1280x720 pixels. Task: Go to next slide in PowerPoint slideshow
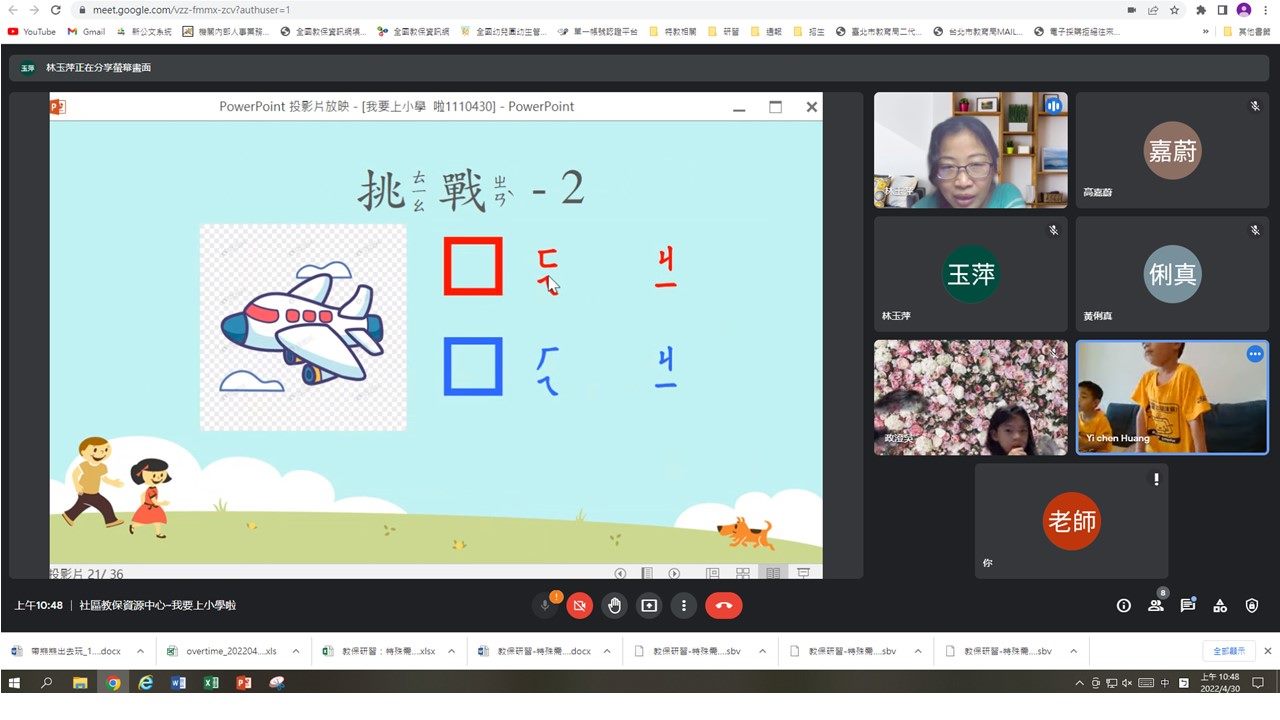pos(674,573)
